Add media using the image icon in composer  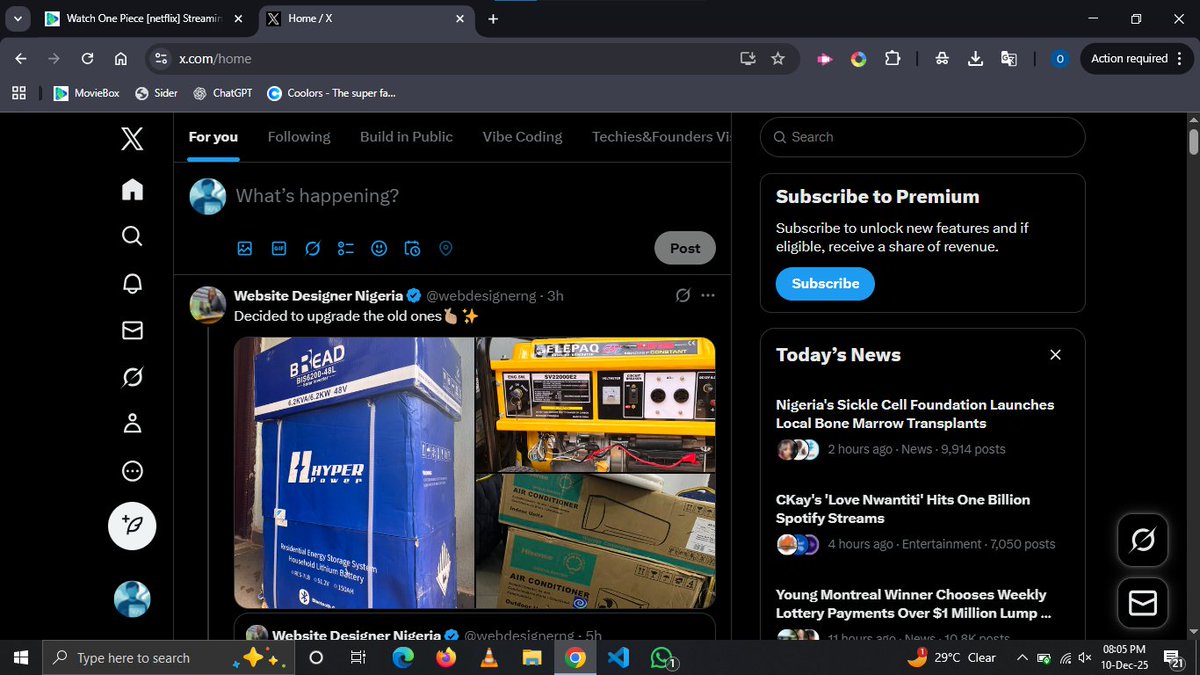[245, 248]
